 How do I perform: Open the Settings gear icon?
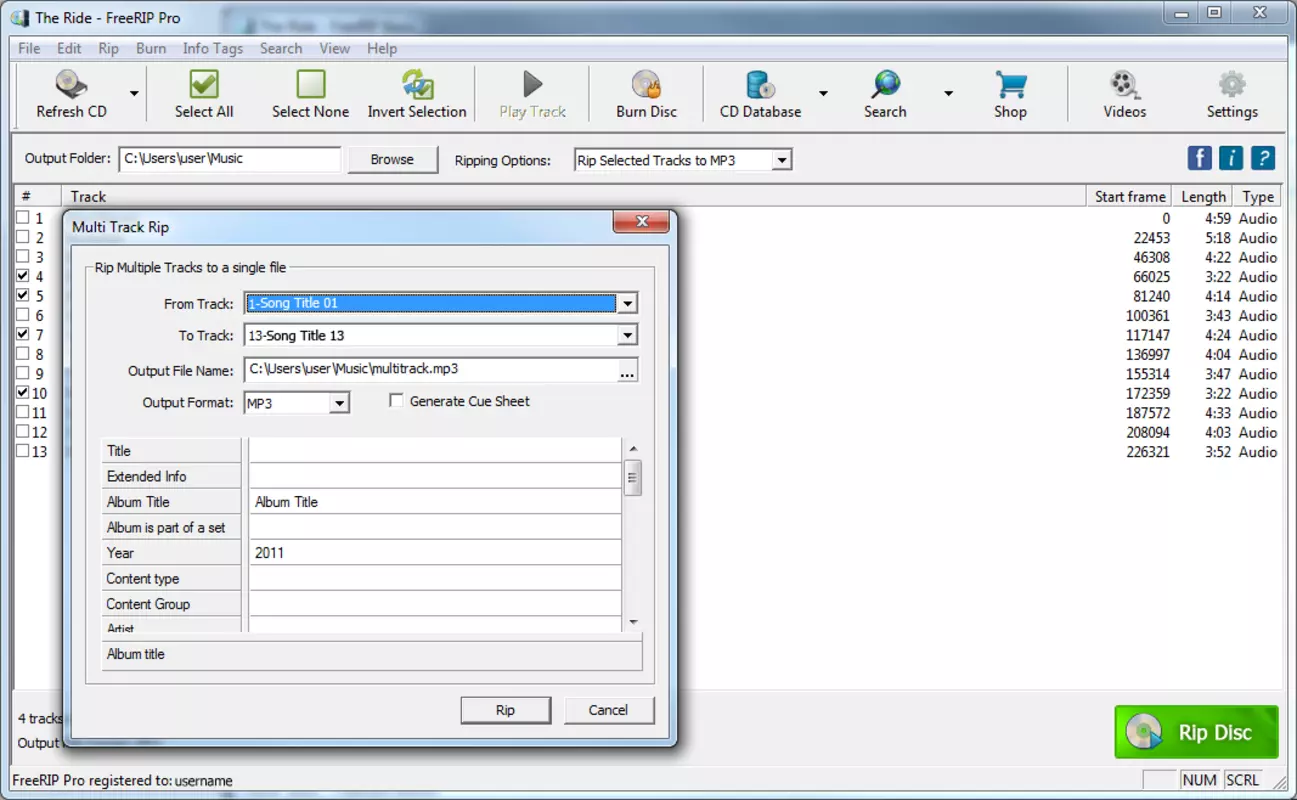(x=1232, y=85)
